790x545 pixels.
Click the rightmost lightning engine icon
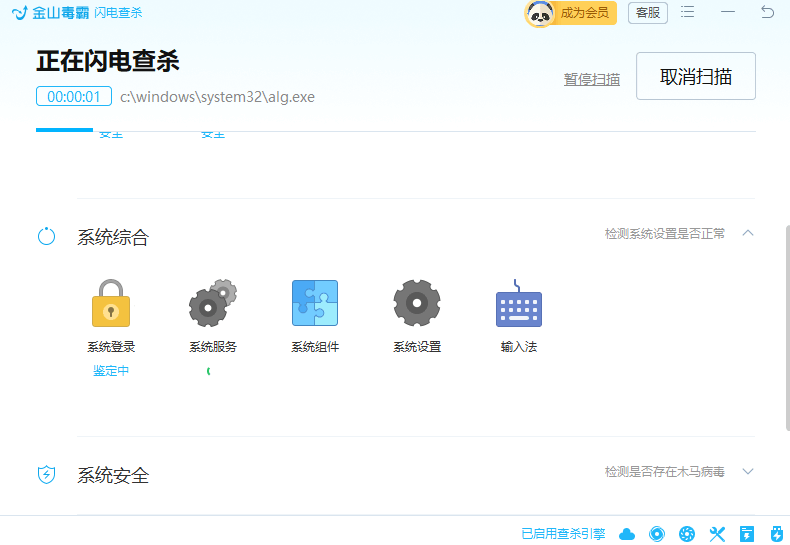tap(777, 534)
